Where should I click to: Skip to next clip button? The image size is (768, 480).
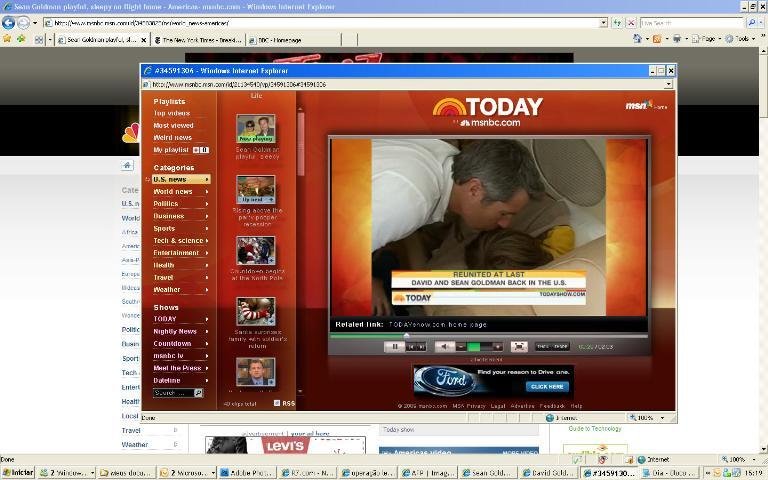click(422, 347)
